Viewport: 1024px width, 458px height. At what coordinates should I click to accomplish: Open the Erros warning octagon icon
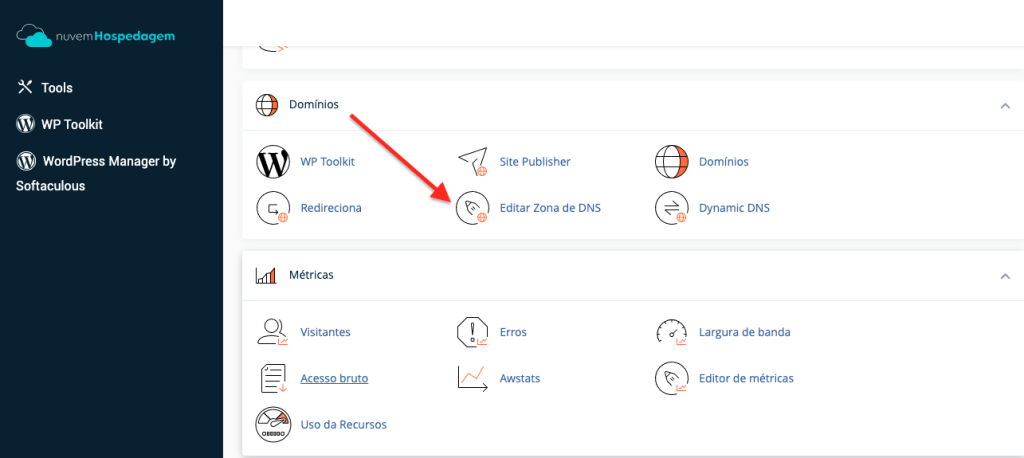(x=472, y=332)
